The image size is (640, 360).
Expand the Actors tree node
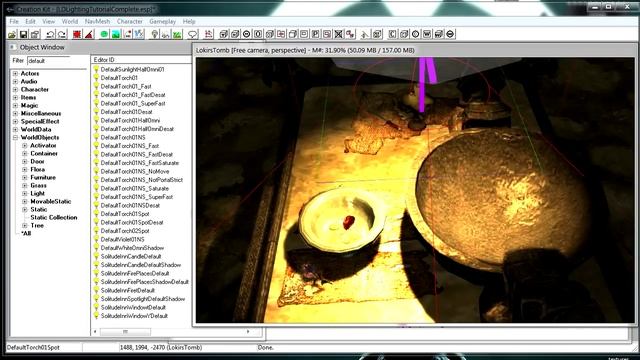click(16, 73)
